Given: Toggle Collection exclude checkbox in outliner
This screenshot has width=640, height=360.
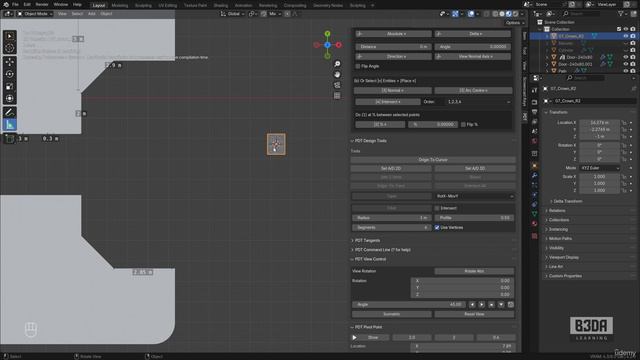Looking at the screenshot, I should (619, 29).
